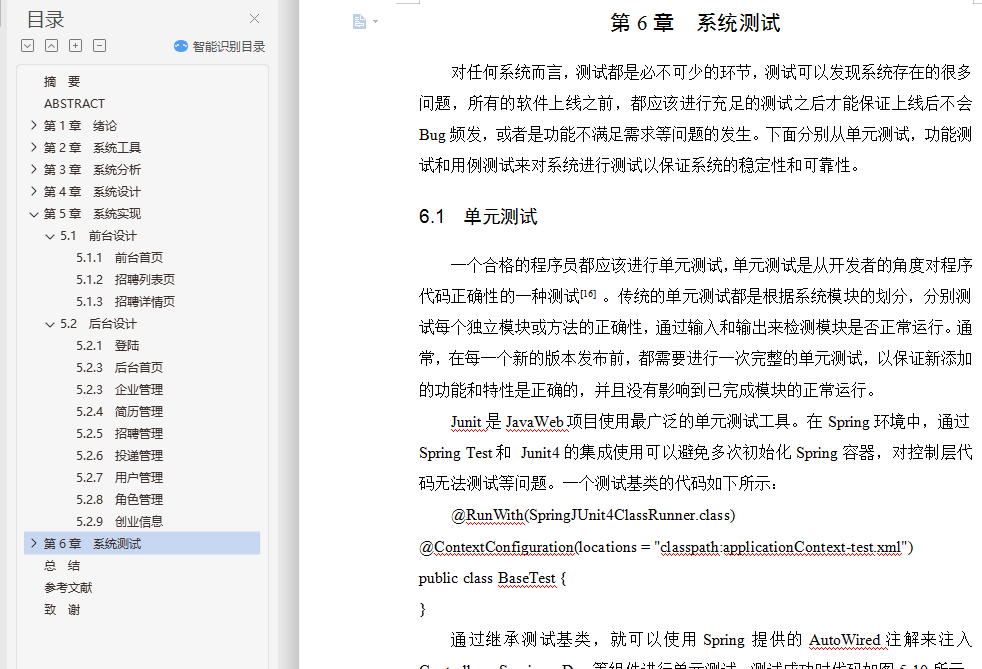This screenshot has height=669, width=982.
Task: Collapse 第5章 系统实现 chevron
Action: pyautogui.click(x=34, y=214)
